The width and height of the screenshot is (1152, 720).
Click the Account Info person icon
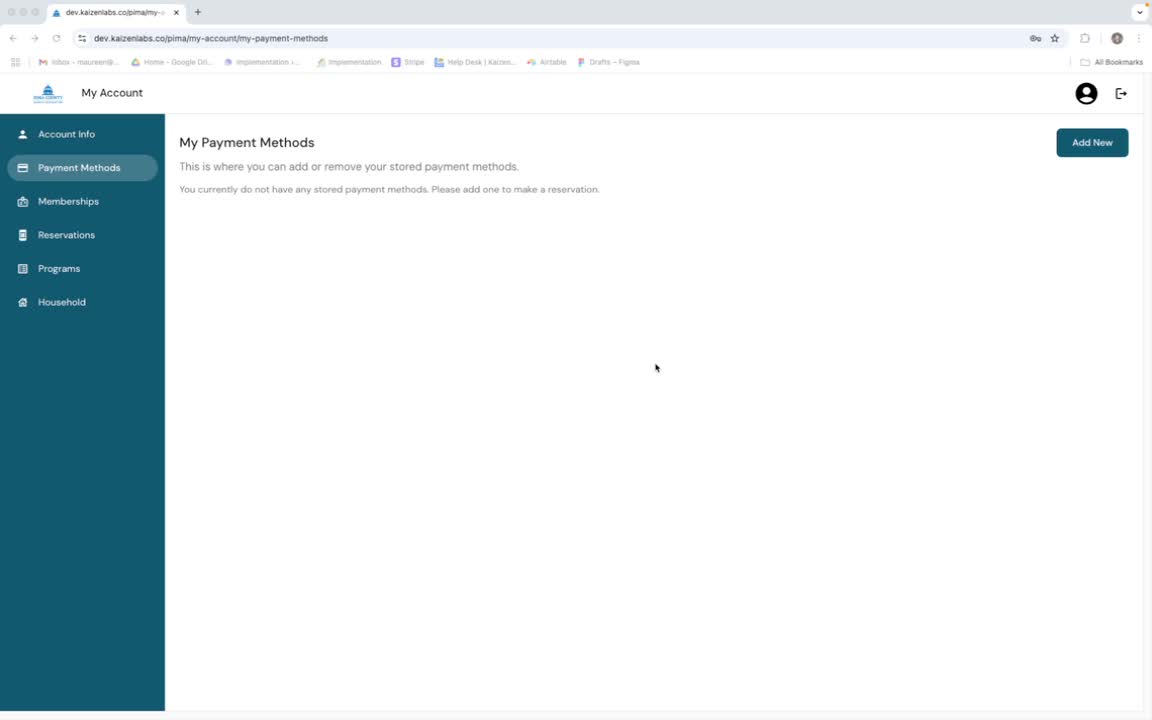[23, 134]
